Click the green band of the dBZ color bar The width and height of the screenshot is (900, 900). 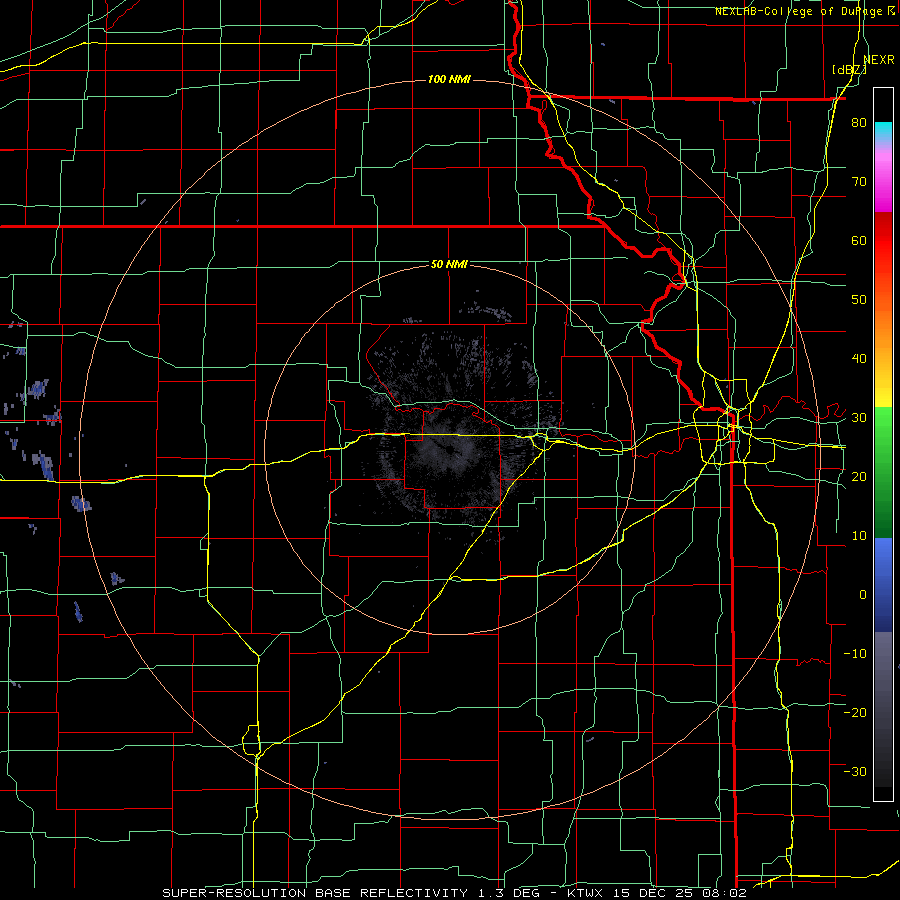[883, 472]
